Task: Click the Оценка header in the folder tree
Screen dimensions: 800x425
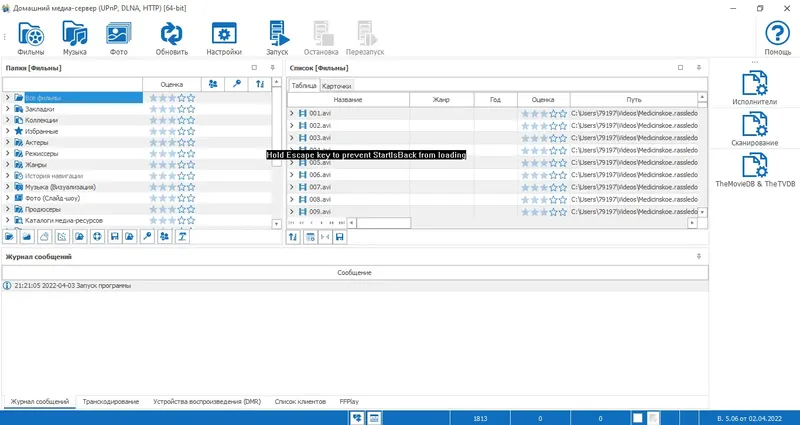Action: coord(171,84)
